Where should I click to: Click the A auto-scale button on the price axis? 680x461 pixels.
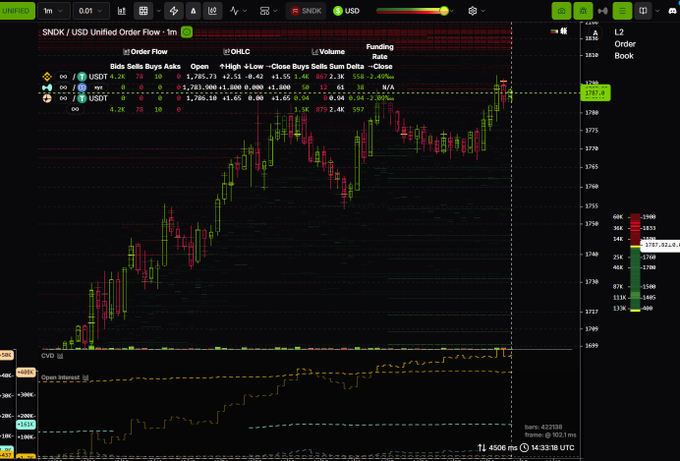click(x=595, y=33)
